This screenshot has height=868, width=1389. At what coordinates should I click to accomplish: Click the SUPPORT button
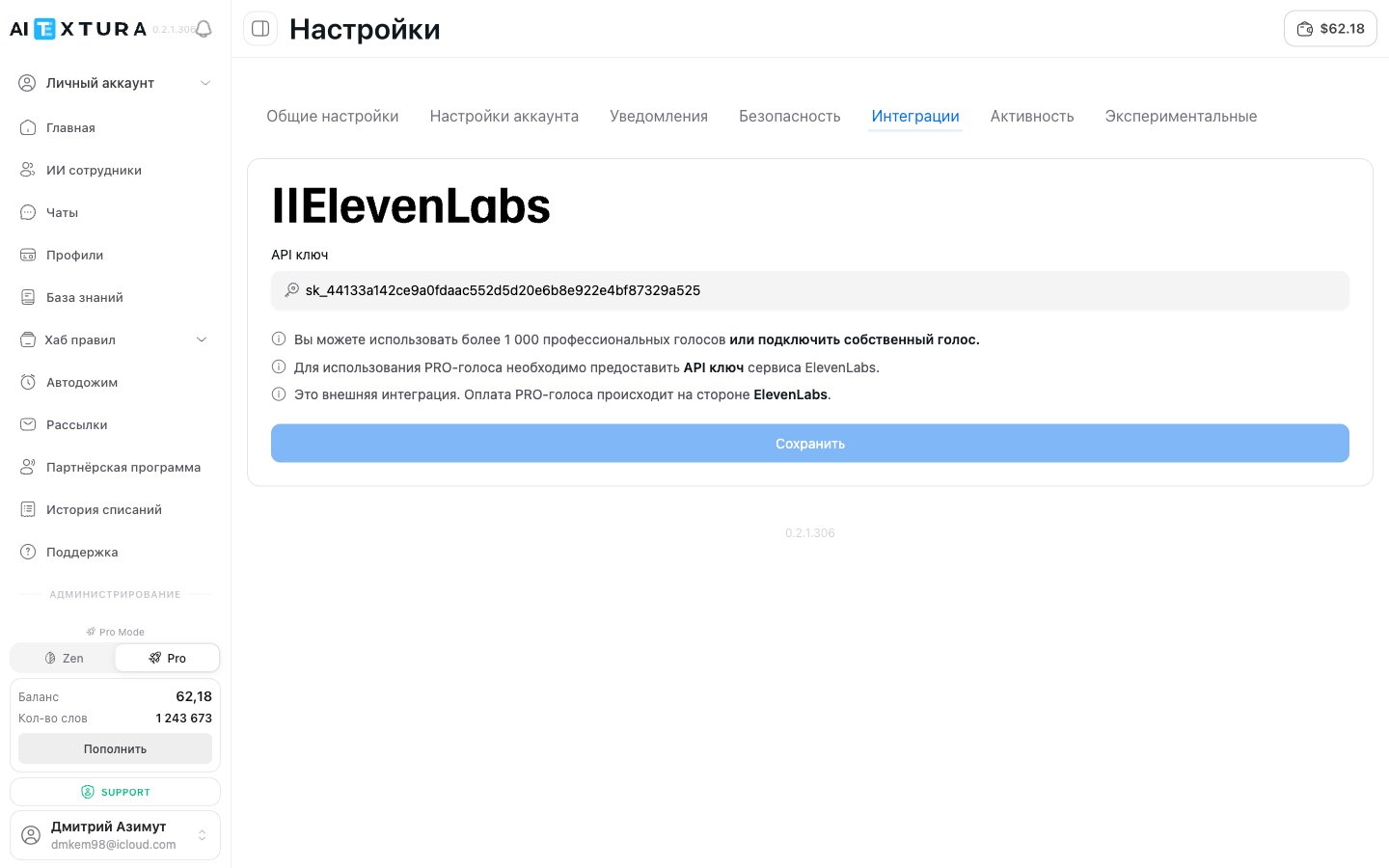point(115,792)
